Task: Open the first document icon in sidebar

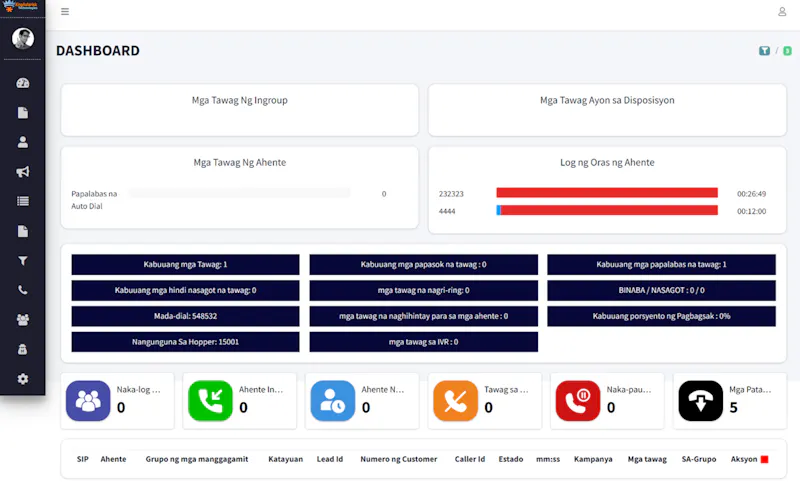Action: (x=22, y=113)
